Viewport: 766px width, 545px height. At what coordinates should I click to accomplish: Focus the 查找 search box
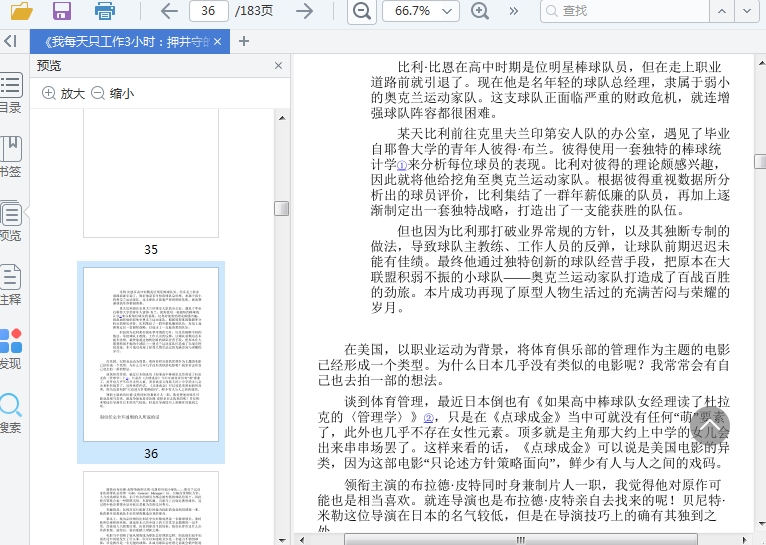tap(624, 11)
